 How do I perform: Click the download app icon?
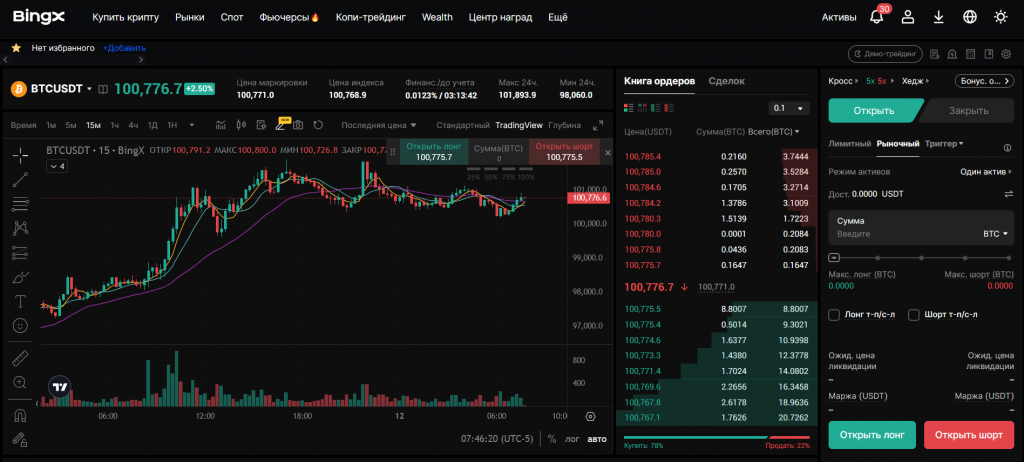pos(938,17)
